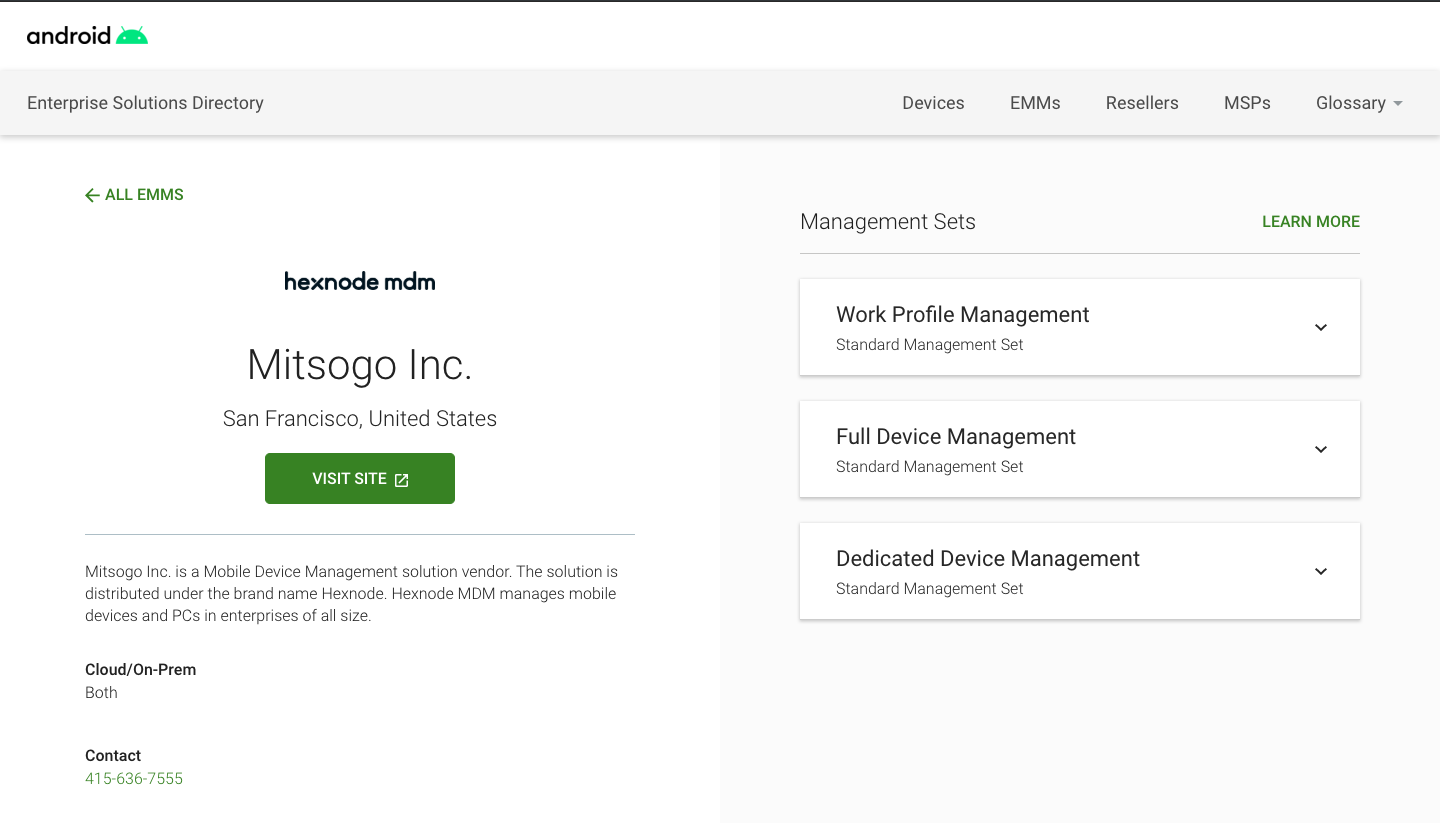Click the ALL EMMS link text

tap(144, 195)
